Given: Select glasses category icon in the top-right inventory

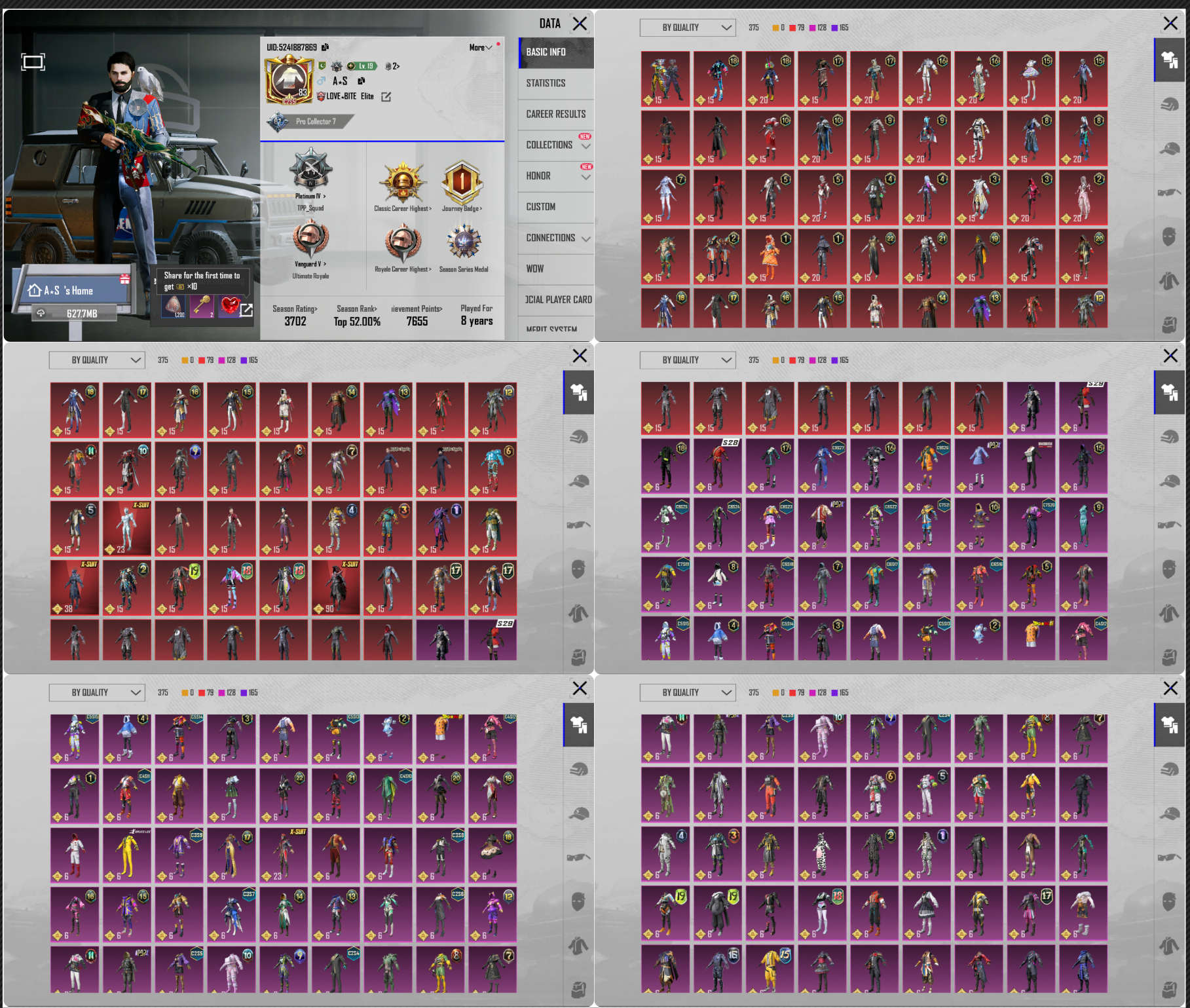Looking at the screenshot, I should pyautogui.click(x=1169, y=193).
